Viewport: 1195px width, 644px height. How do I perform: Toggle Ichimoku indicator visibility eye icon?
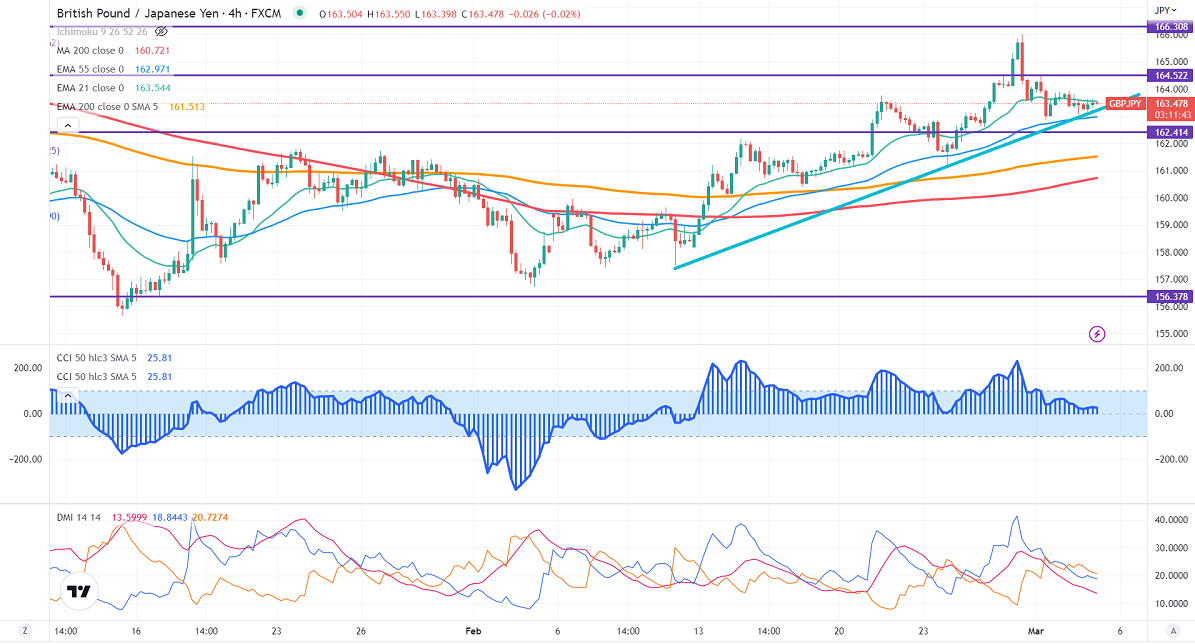pyautogui.click(x=161, y=32)
